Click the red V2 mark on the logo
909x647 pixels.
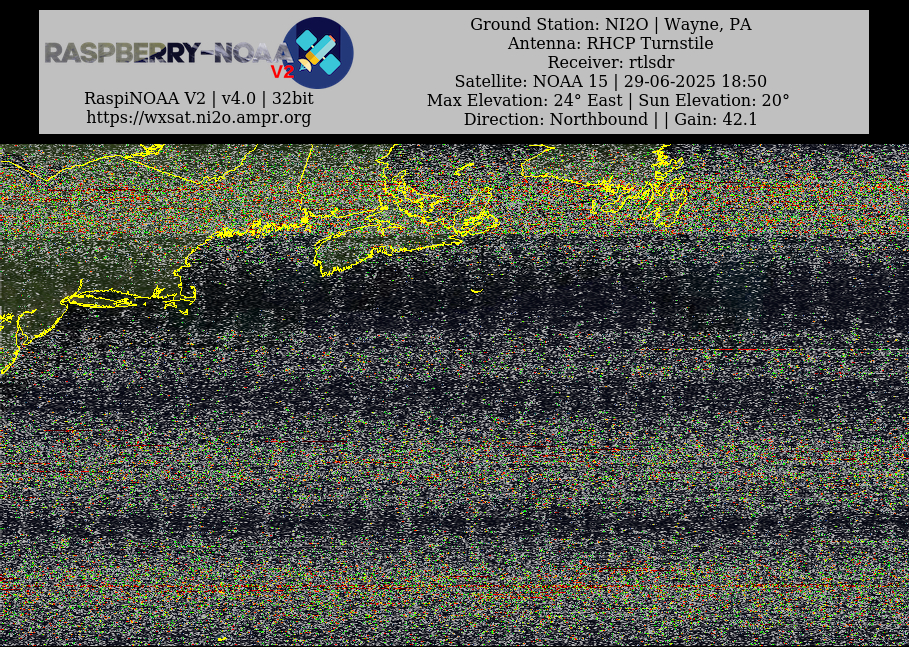click(282, 72)
